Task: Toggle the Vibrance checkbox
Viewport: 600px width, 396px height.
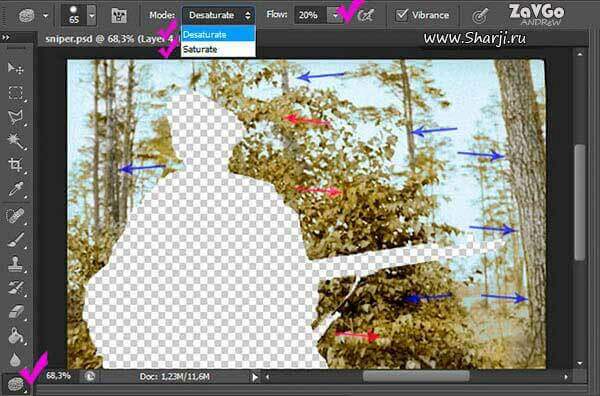Action: 402,15
